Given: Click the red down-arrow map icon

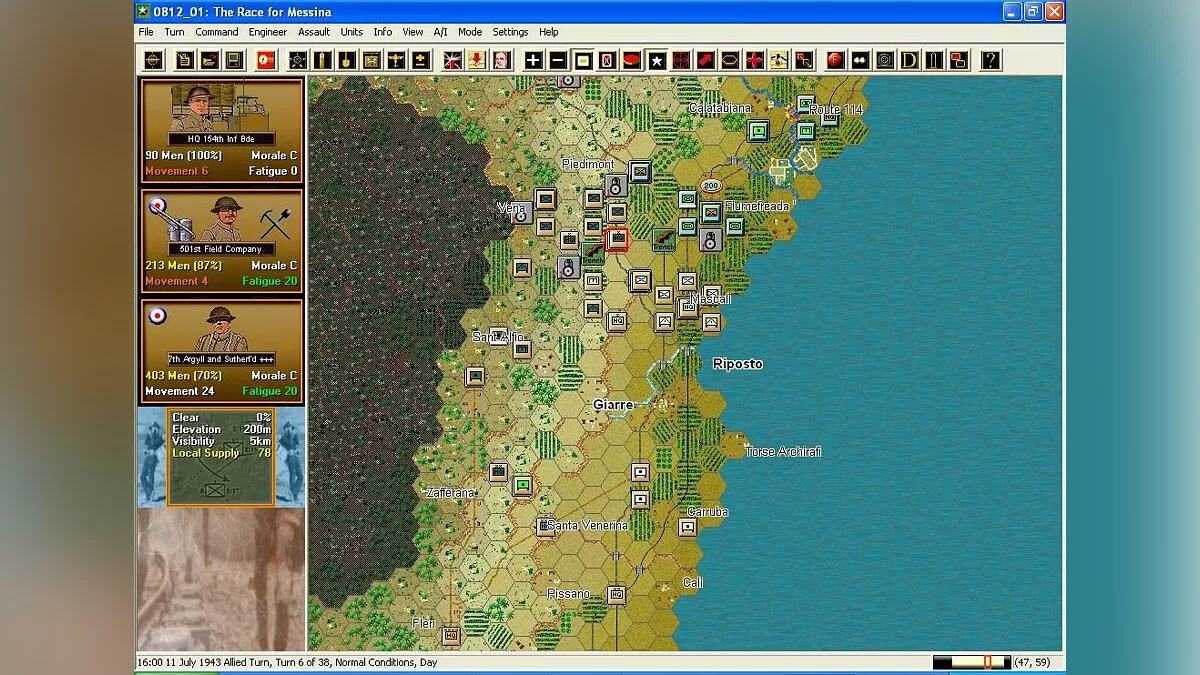Looking at the screenshot, I should click(x=476, y=60).
